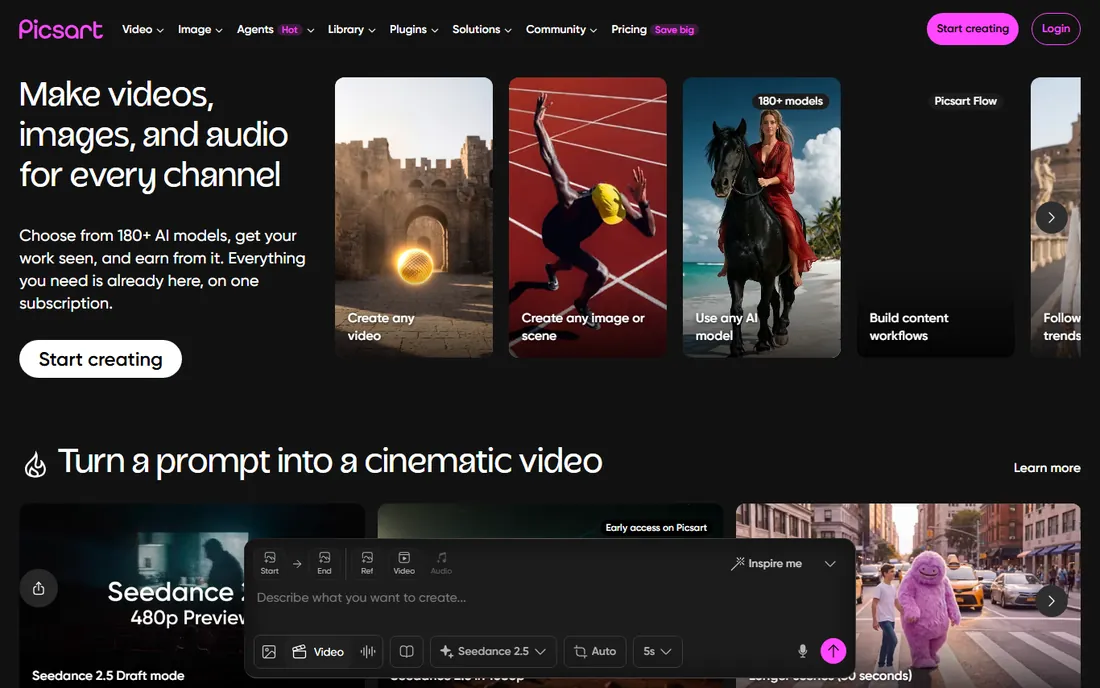This screenshot has height=688, width=1100.
Task: Click the share icon on Seedance card
Action: [39, 588]
